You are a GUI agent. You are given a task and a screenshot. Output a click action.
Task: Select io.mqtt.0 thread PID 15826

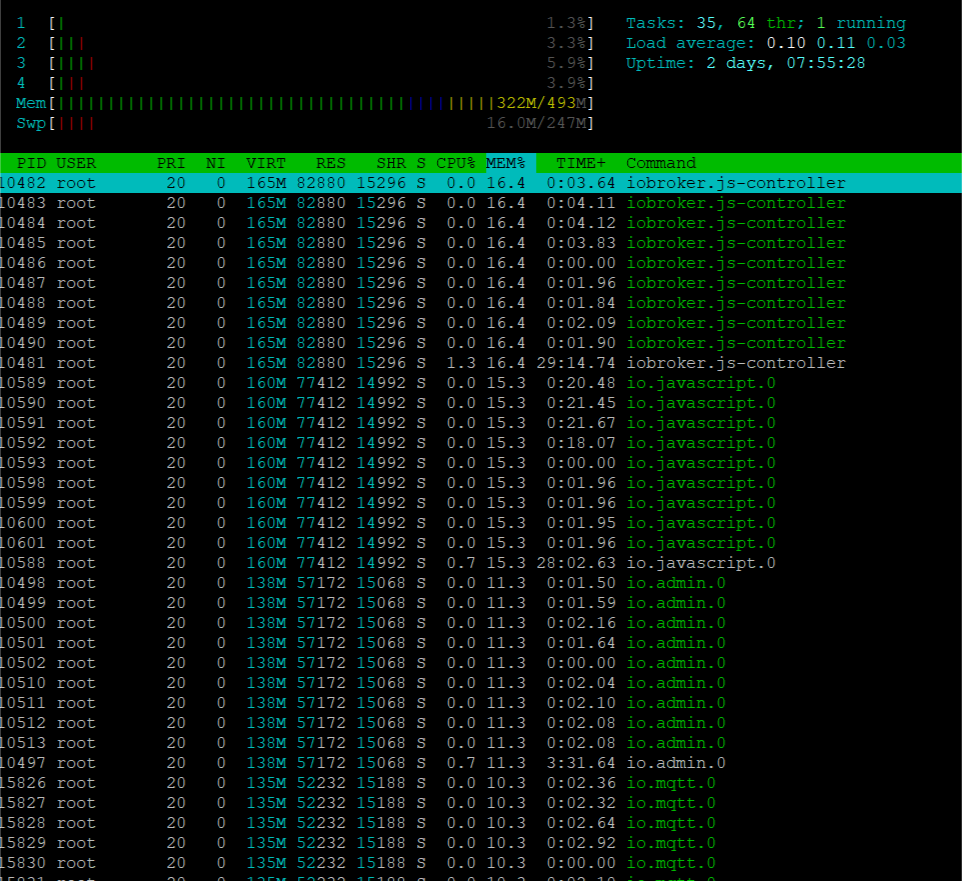[481, 783]
